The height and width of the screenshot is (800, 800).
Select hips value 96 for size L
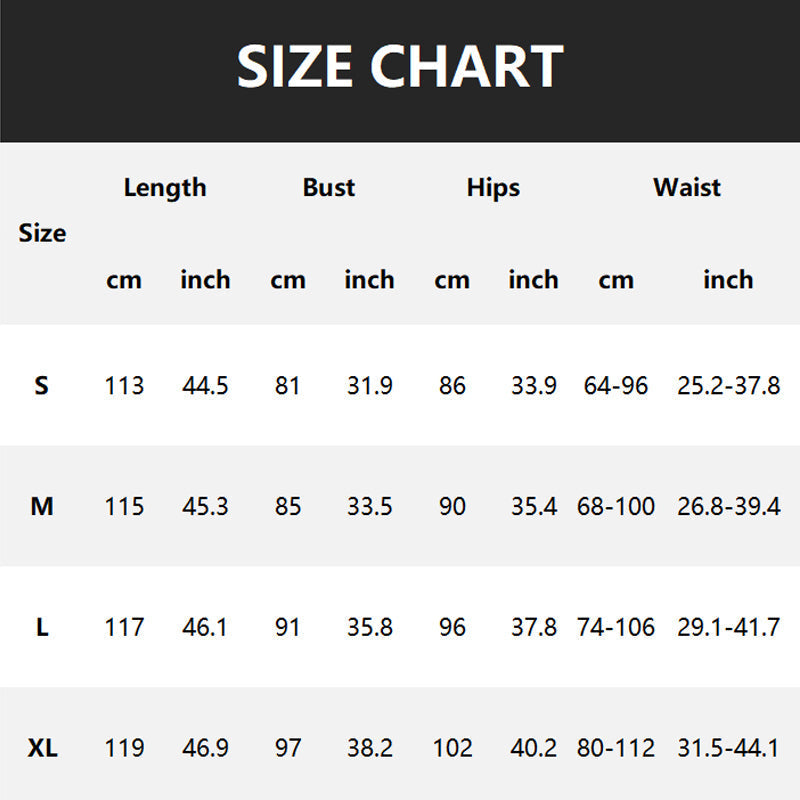pyautogui.click(x=452, y=627)
